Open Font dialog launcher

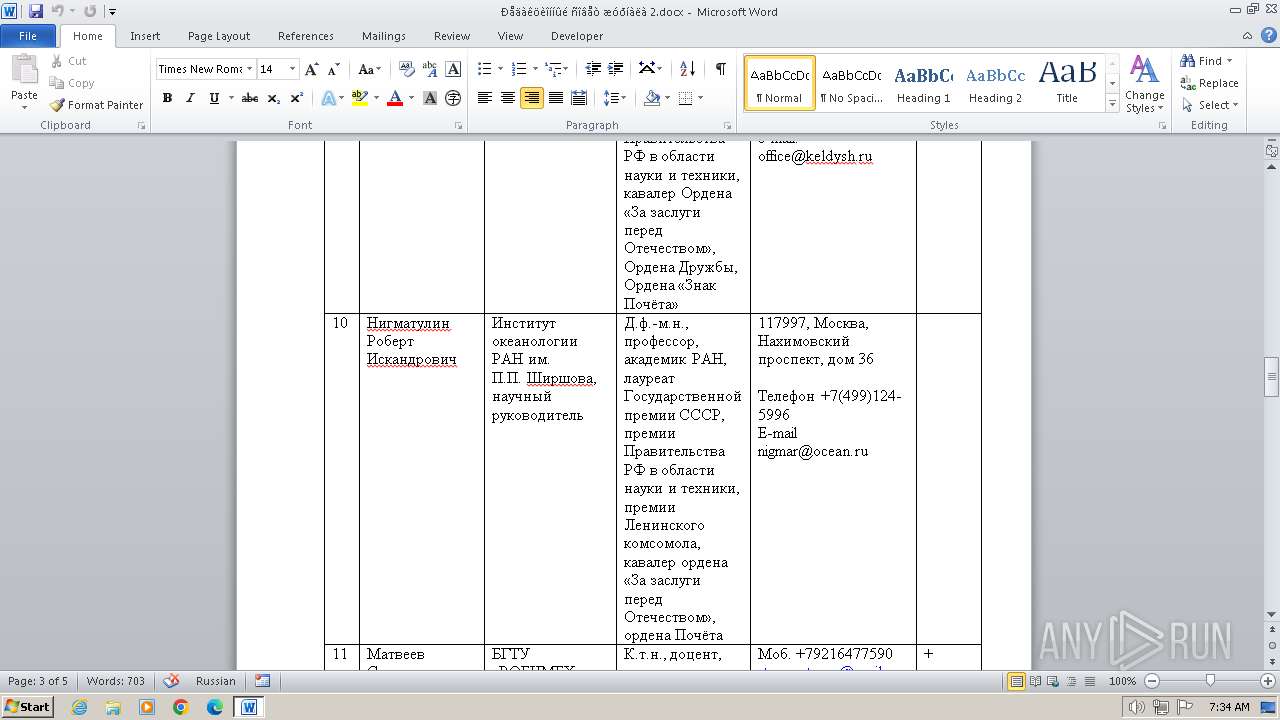pos(459,126)
